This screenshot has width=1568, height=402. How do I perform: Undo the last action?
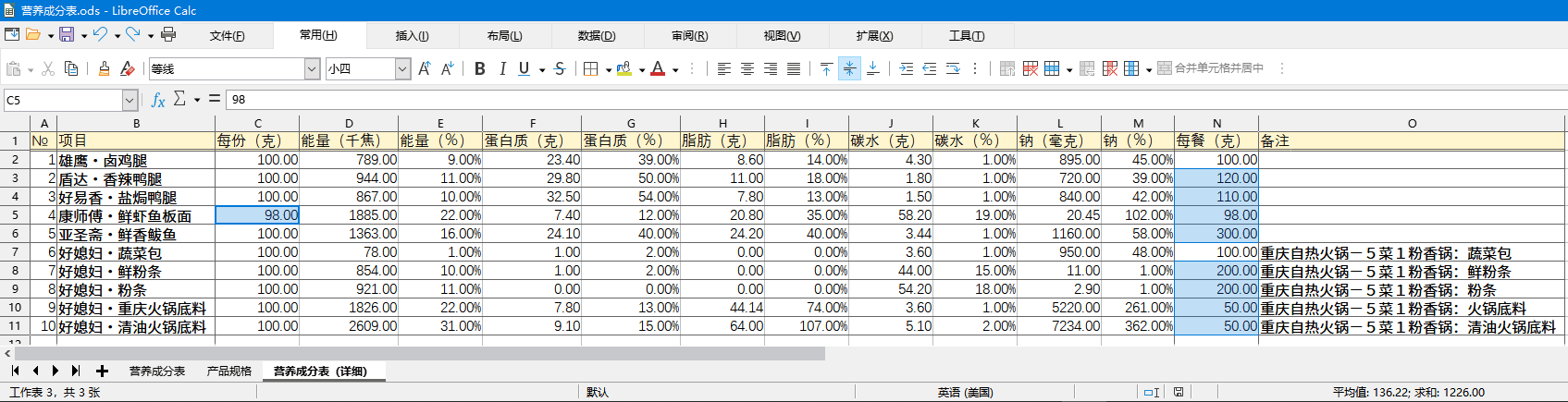point(100,34)
